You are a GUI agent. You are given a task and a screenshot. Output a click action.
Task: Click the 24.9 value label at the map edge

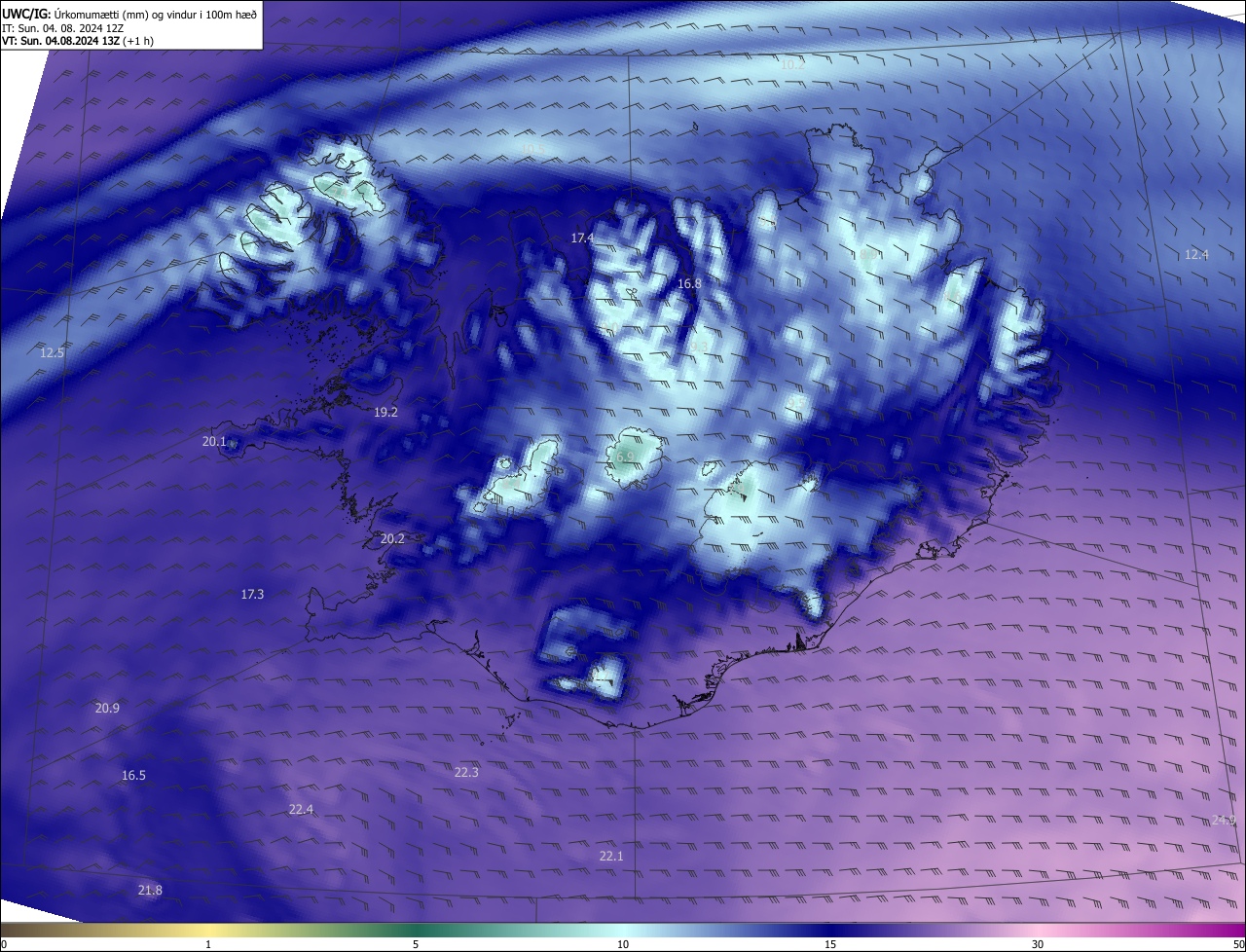(1224, 820)
